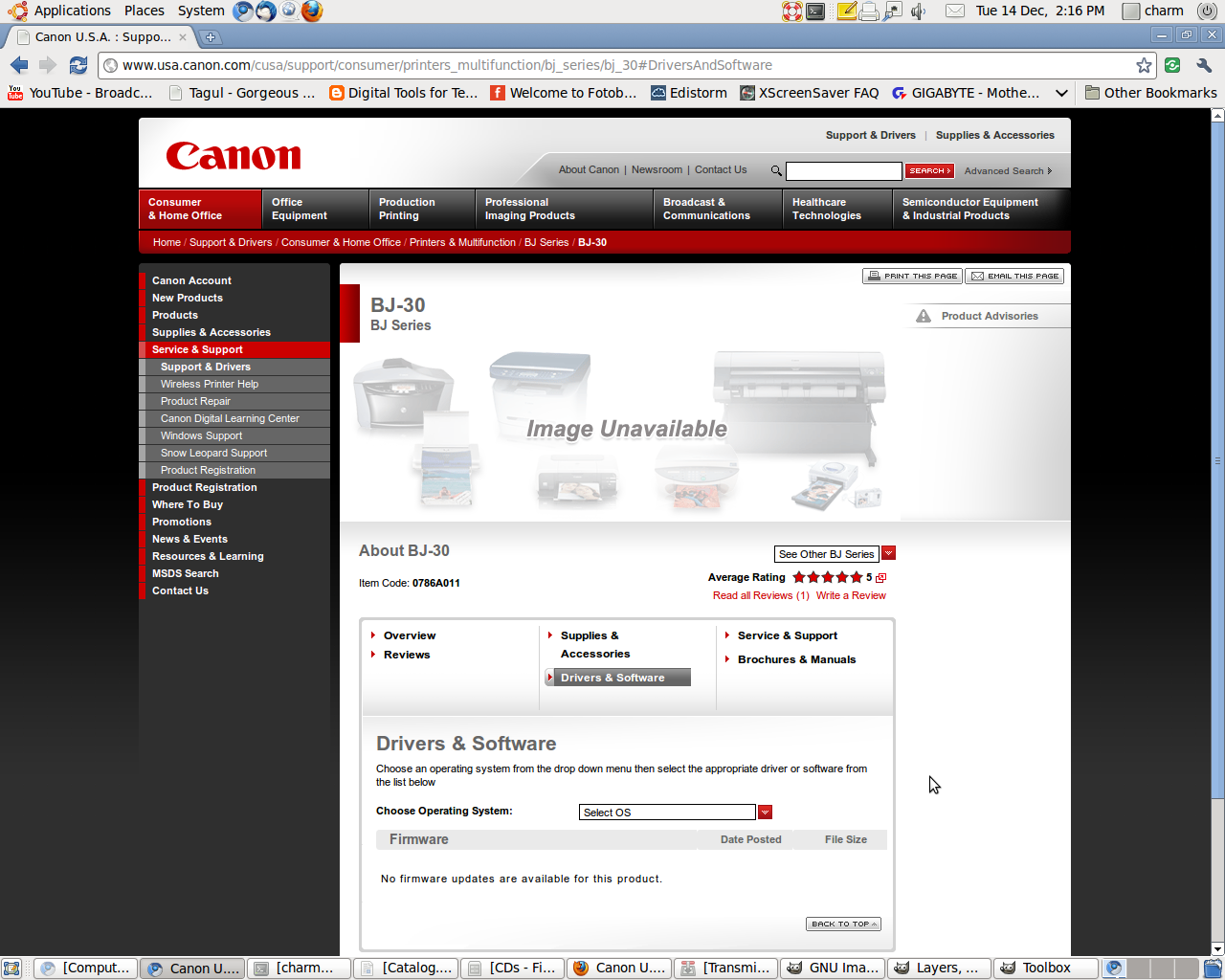Screen dimensions: 1225x980
Task: Launch Thunderbird from the top panel
Action: click(x=266, y=11)
